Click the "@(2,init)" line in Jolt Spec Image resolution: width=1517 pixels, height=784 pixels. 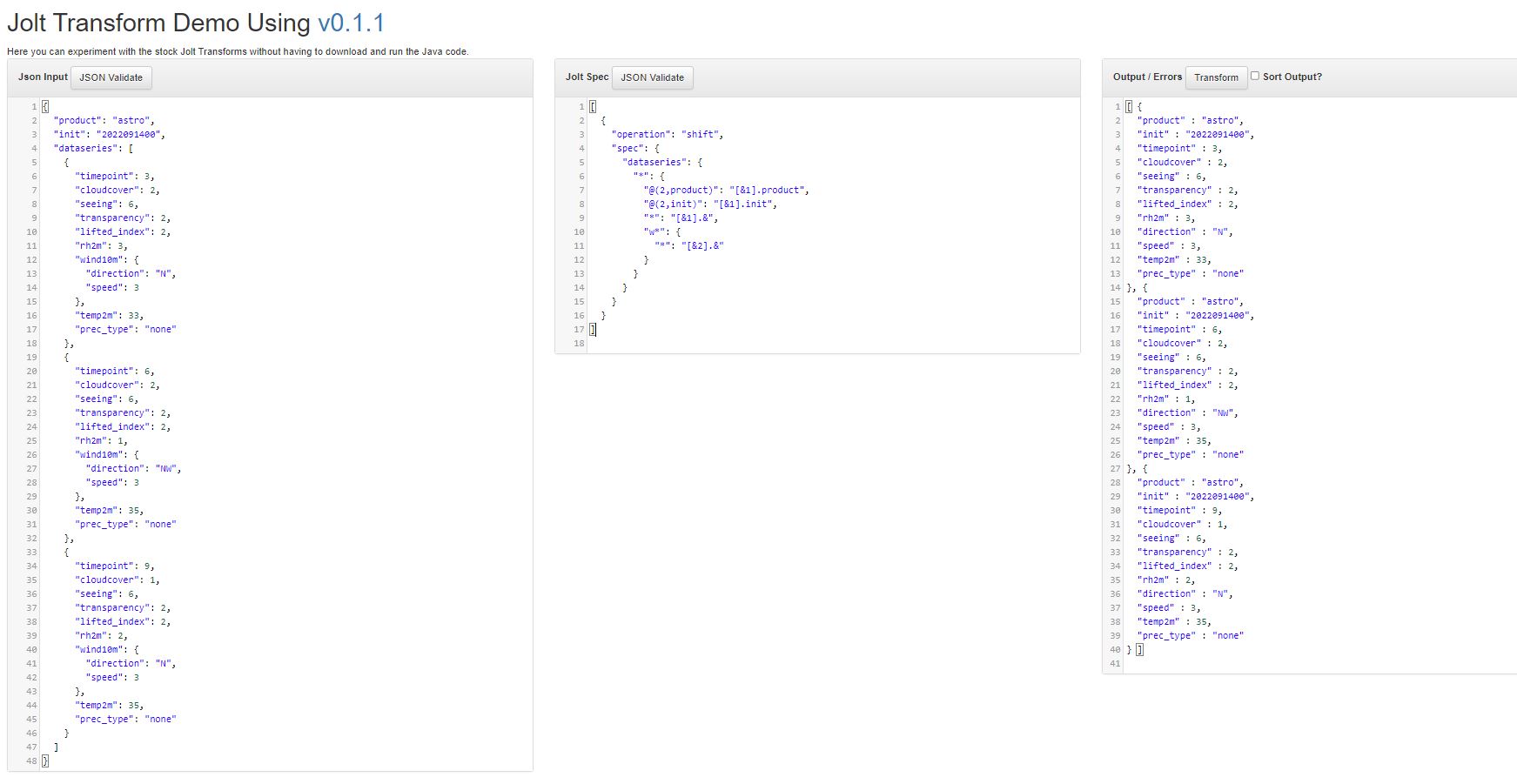click(710, 204)
